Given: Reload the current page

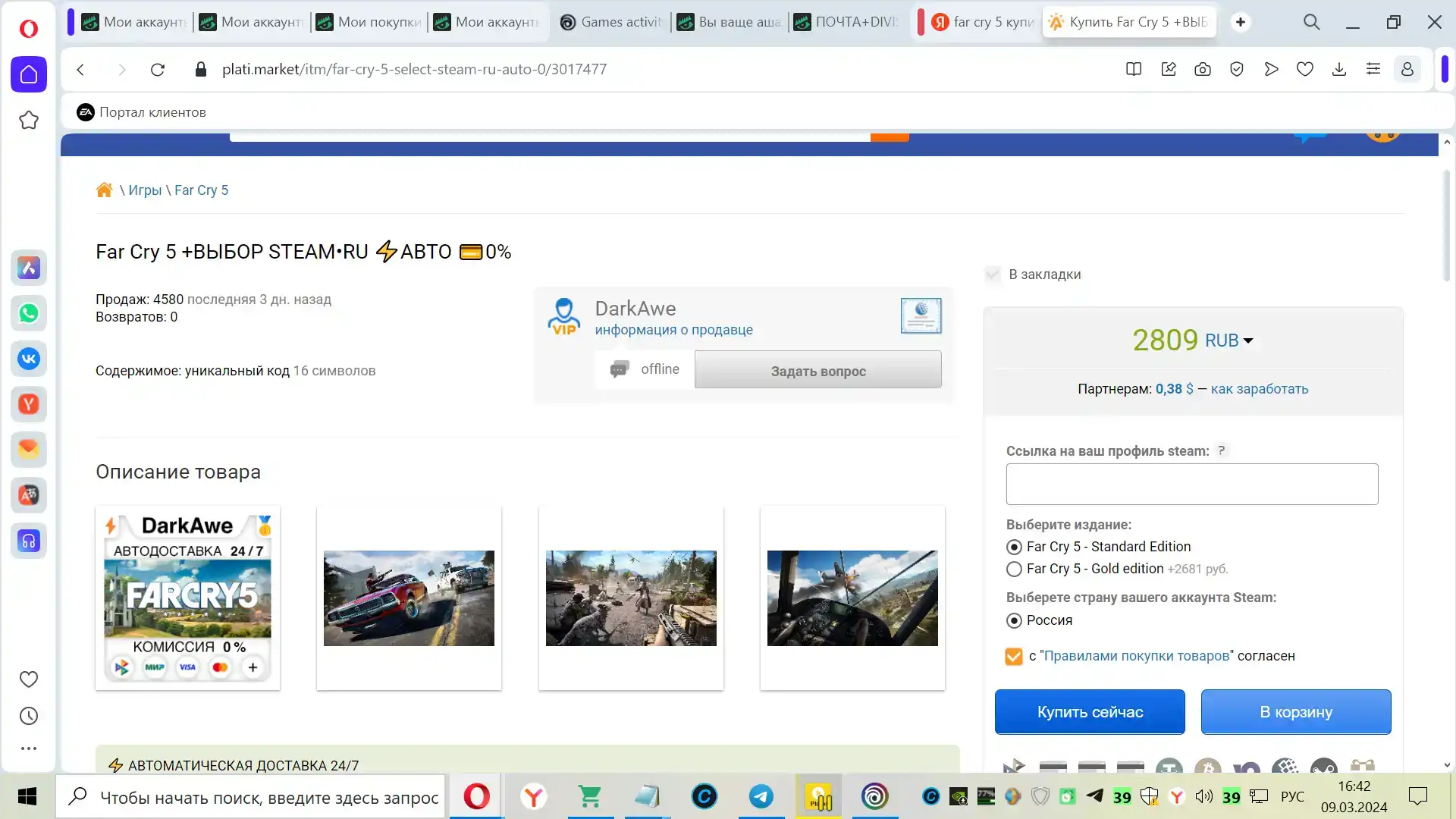Looking at the screenshot, I should pyautogui.click(x=158, y=70).
